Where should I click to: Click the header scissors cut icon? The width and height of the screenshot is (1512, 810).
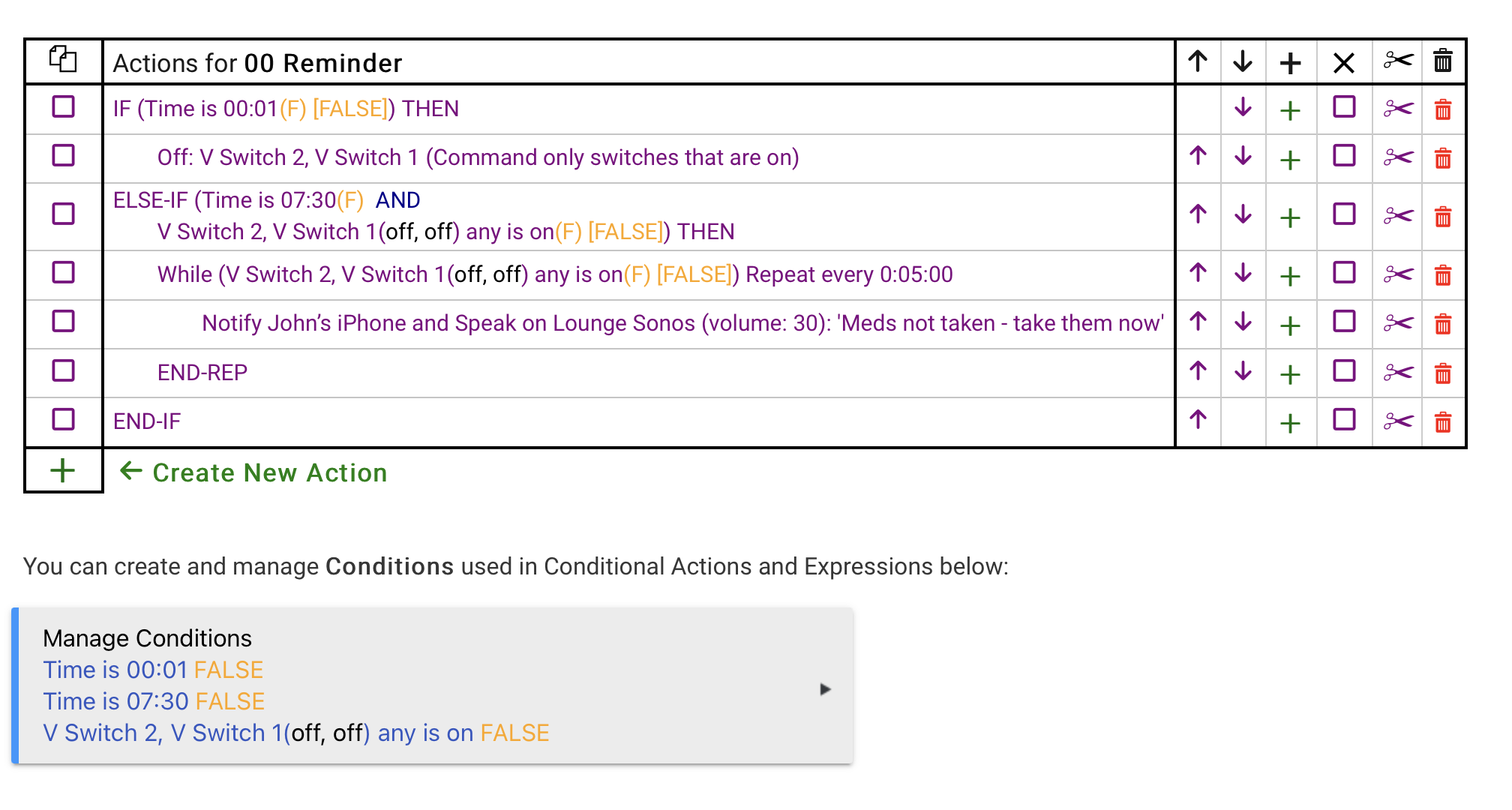(1398, 60)
